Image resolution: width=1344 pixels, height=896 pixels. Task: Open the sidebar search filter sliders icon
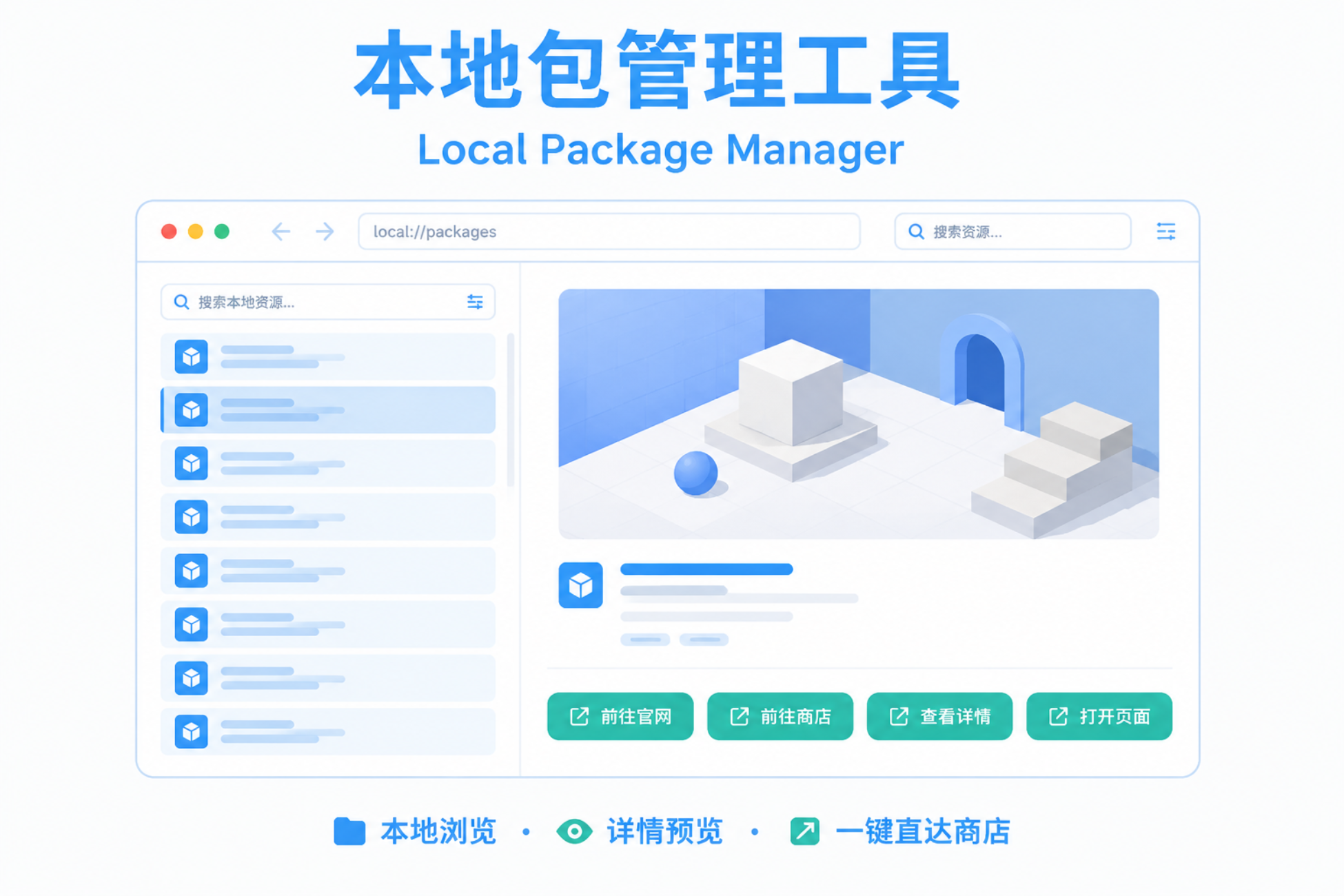pos(475,302)
